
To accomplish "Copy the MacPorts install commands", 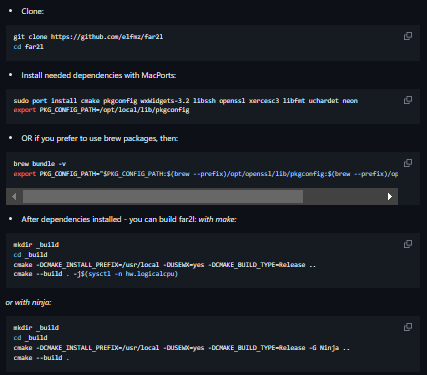I will 408,100.
